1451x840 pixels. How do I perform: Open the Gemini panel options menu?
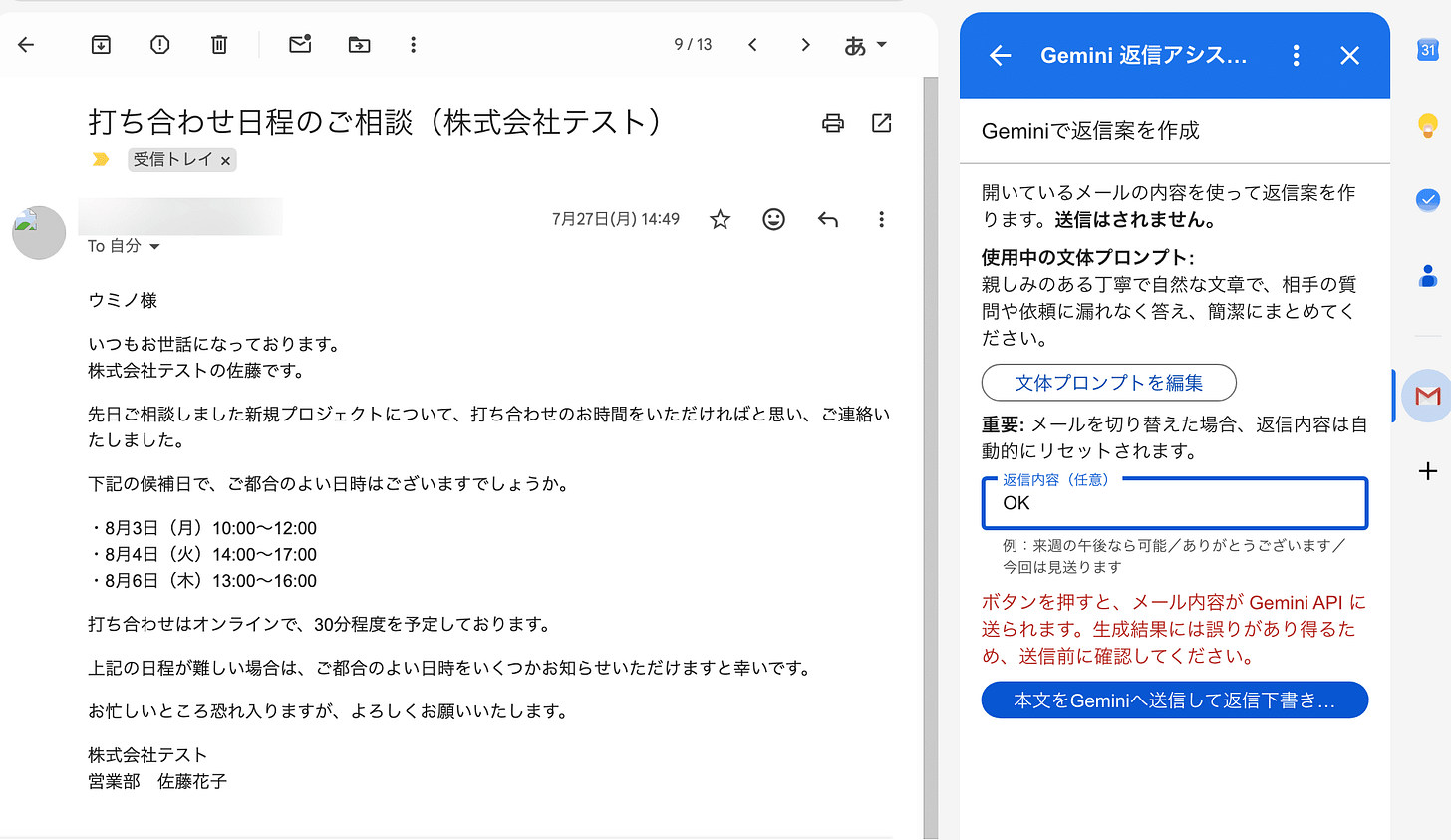pos(1296,56)
